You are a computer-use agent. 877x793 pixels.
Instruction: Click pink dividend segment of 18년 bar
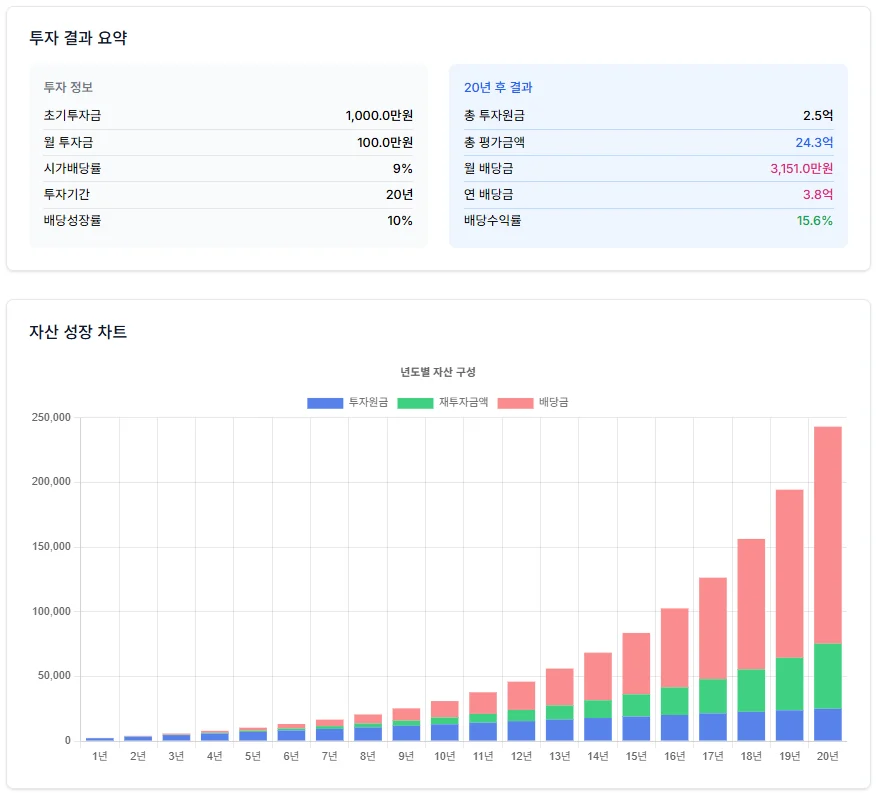(750, 604)
